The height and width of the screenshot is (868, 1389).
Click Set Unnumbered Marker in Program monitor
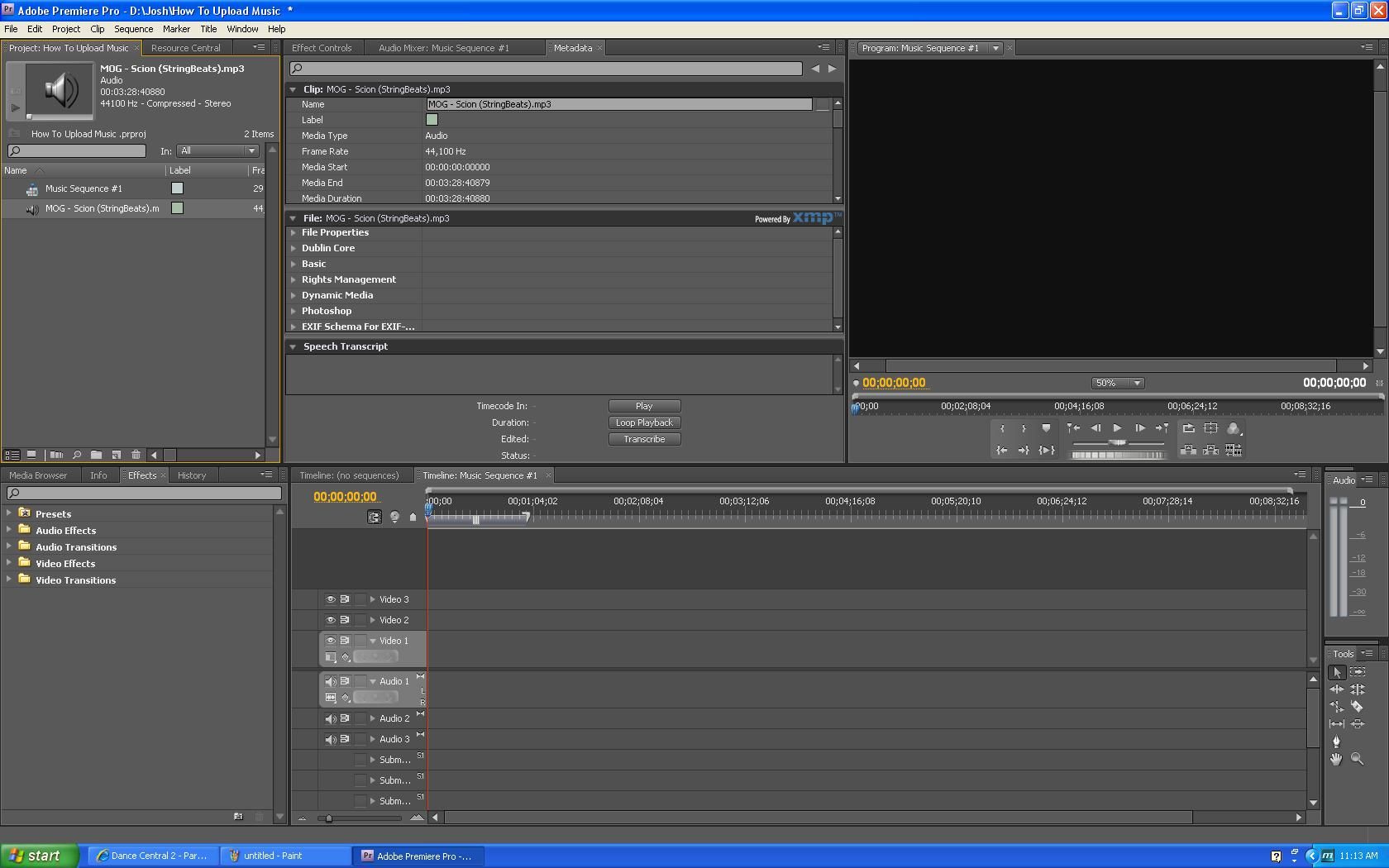click(x=1046, y=428)
